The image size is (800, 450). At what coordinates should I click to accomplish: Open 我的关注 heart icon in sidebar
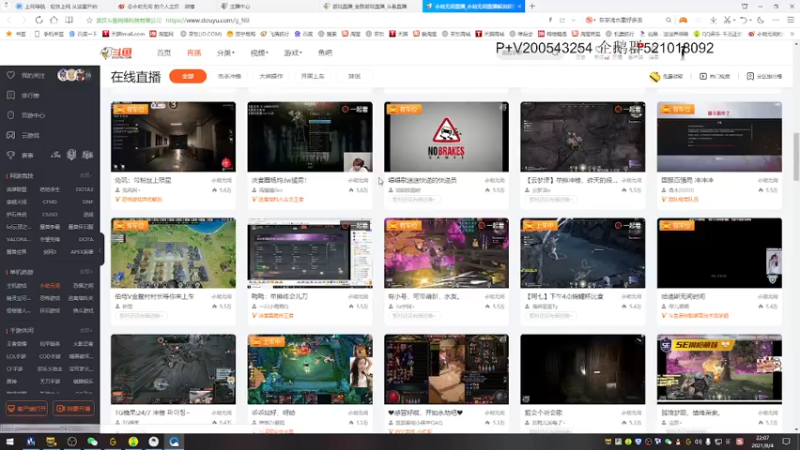coord(11,75)
